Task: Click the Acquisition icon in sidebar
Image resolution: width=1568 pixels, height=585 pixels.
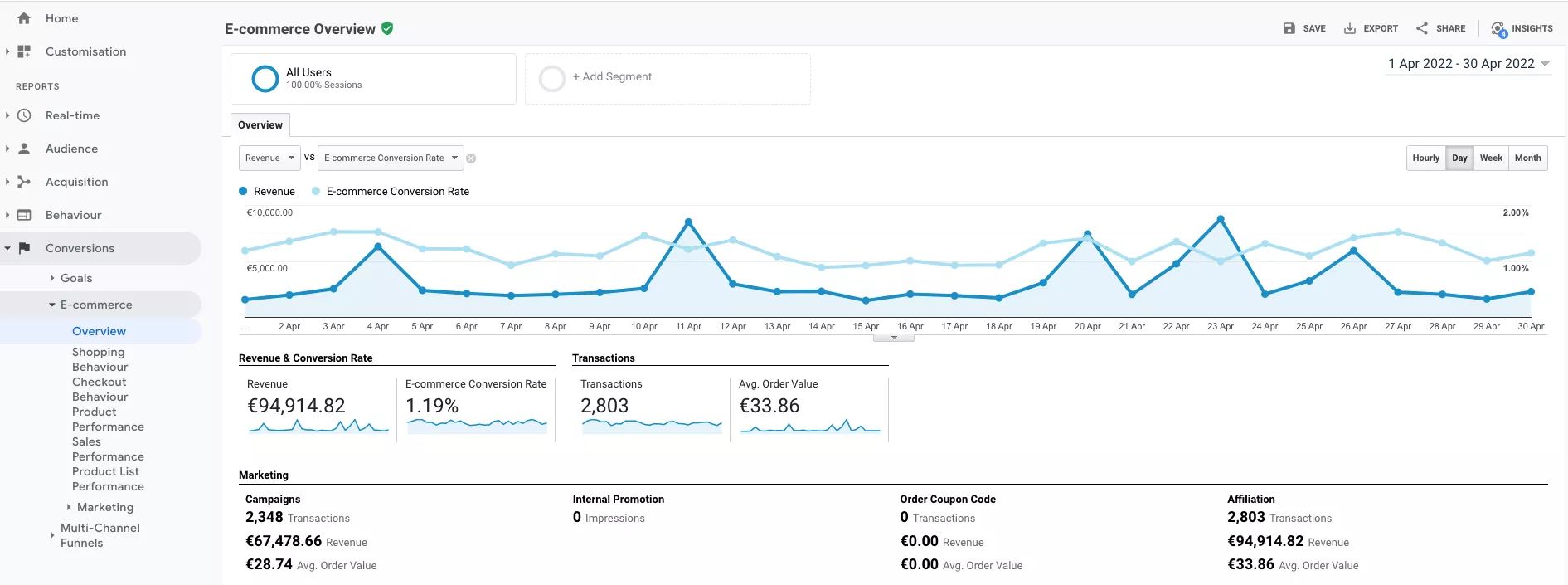Action: [x=24, y=182]
